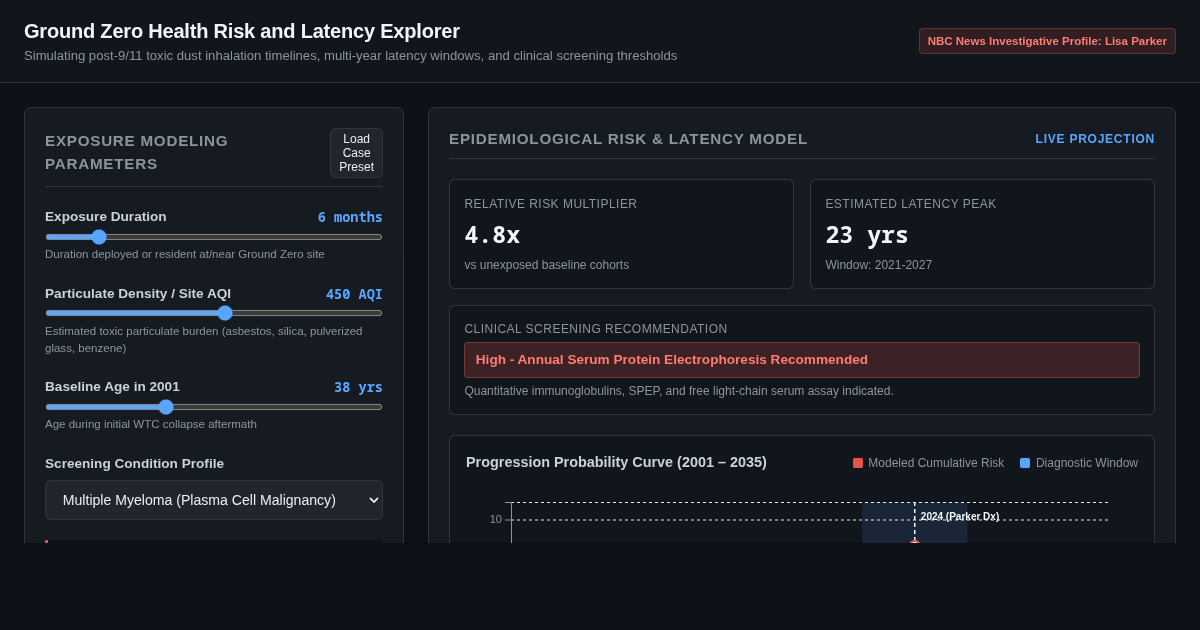Viewport: 1200px width, 630px height.
Task: Adjust the Baseline Age in 2001 slider
Action: [214, 407]
